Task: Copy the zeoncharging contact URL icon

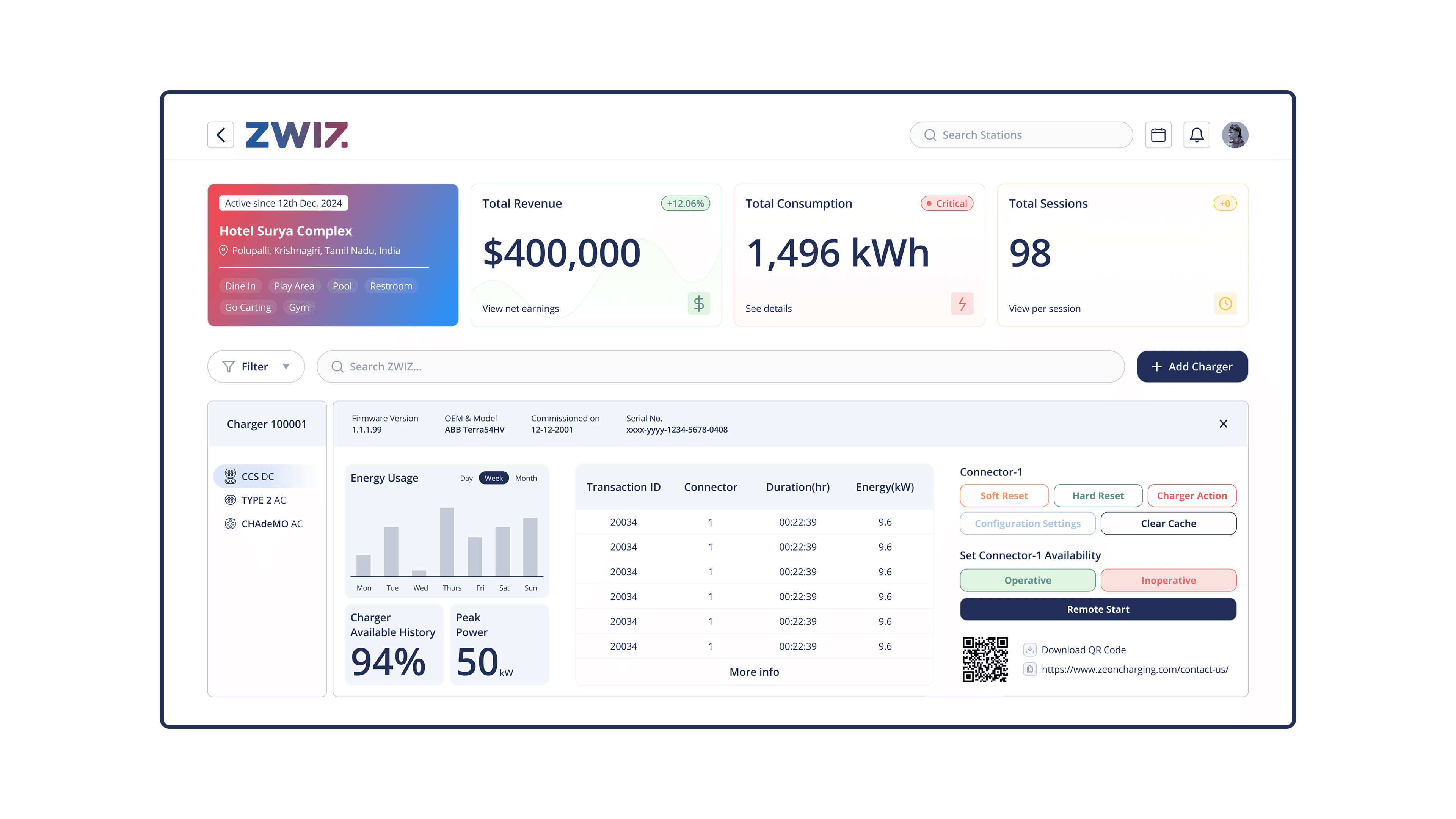Action: [x=1030, y=669]
